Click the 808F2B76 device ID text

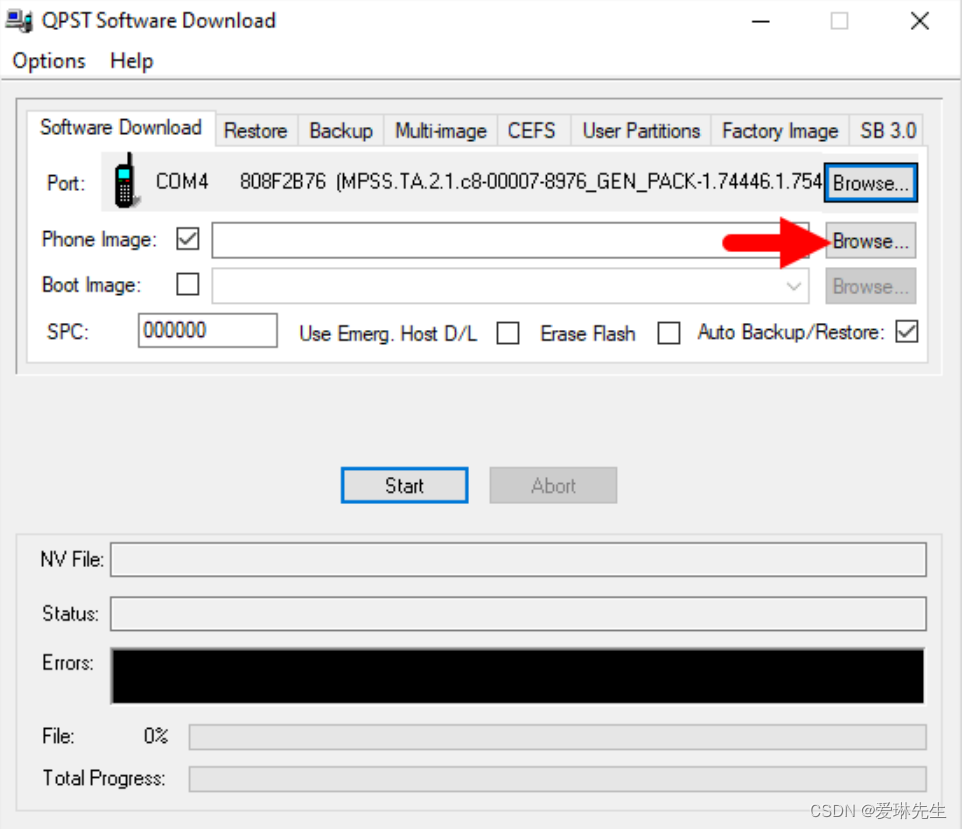[x=283, y=182]
